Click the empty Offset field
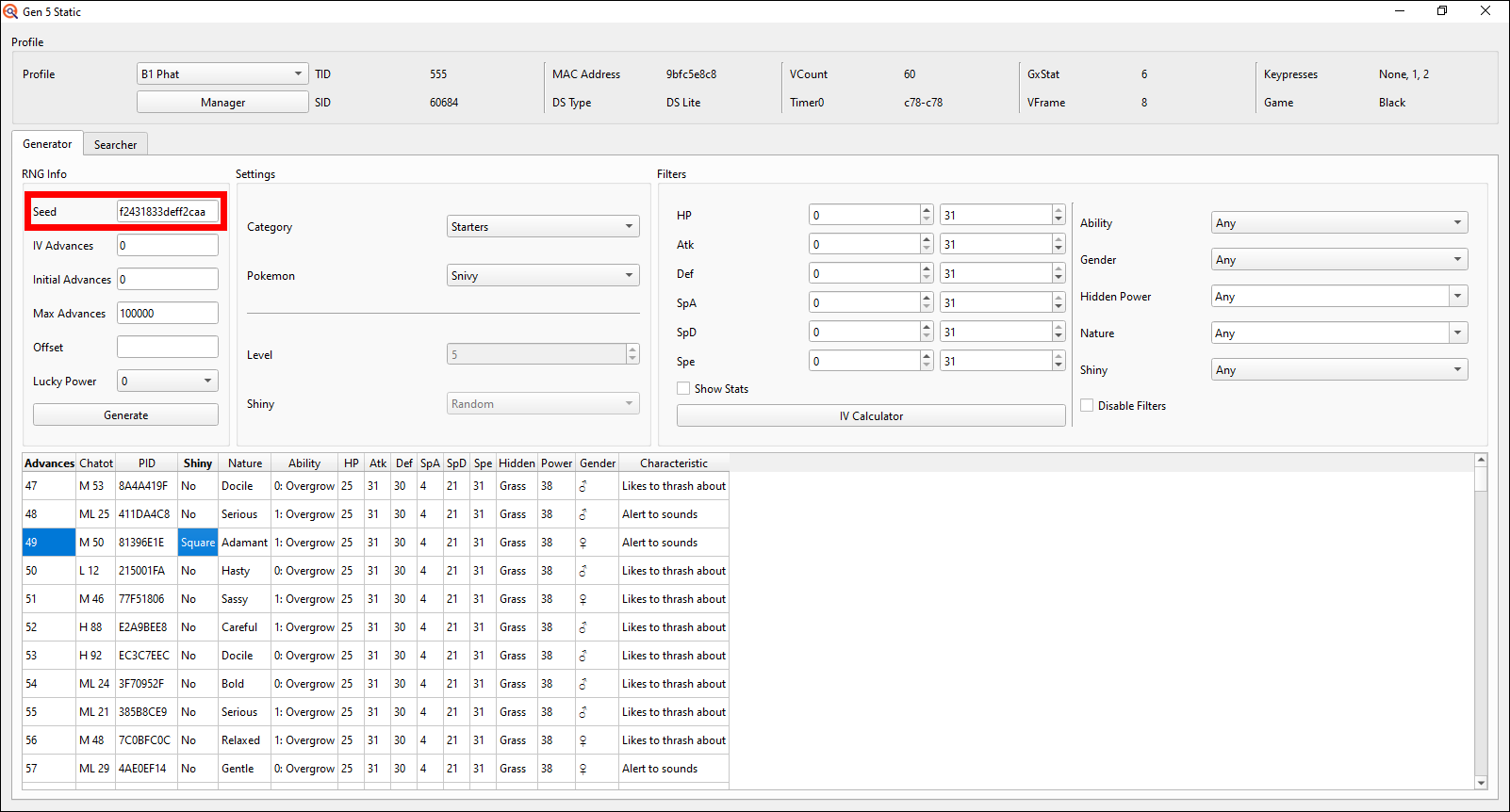1510x812 pixels. point(168,347)
